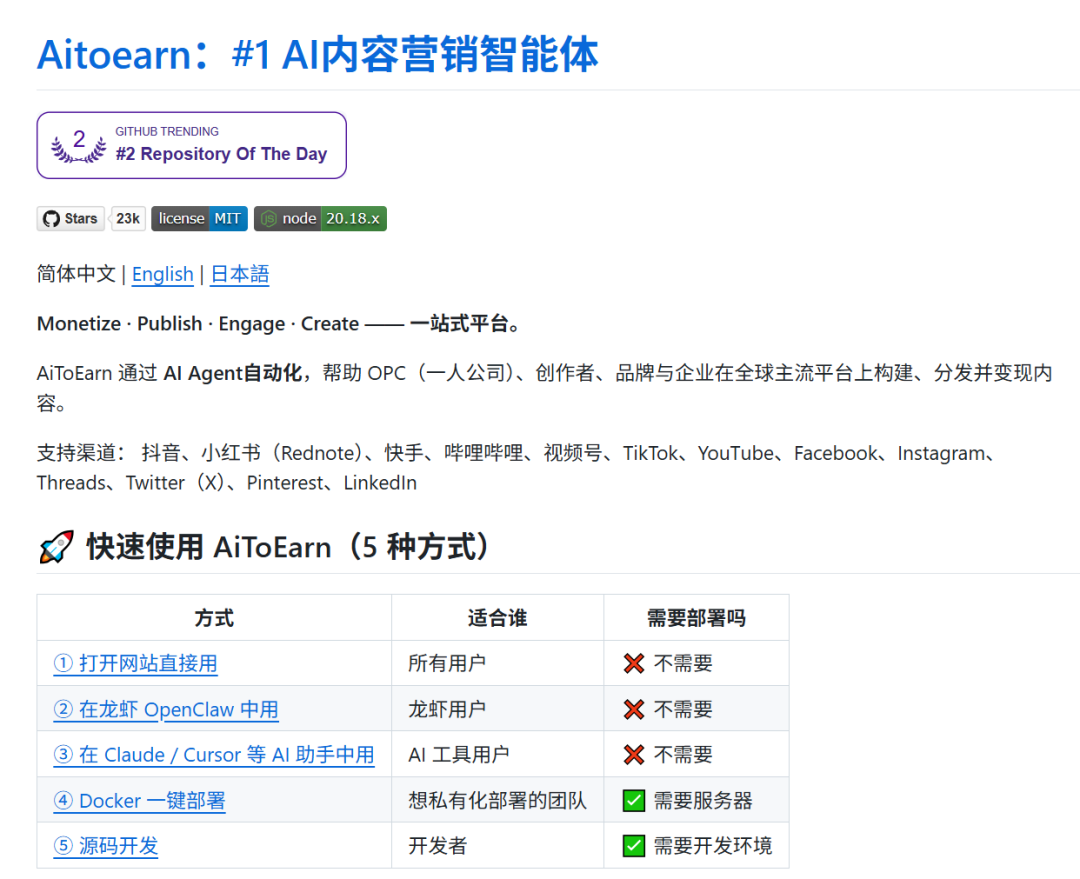Image resolution: width=1080 pixels, height=879 pixels.
Task: Click the 不需要 text in 龙虾用户 row
Action: [x=683, y=710]
